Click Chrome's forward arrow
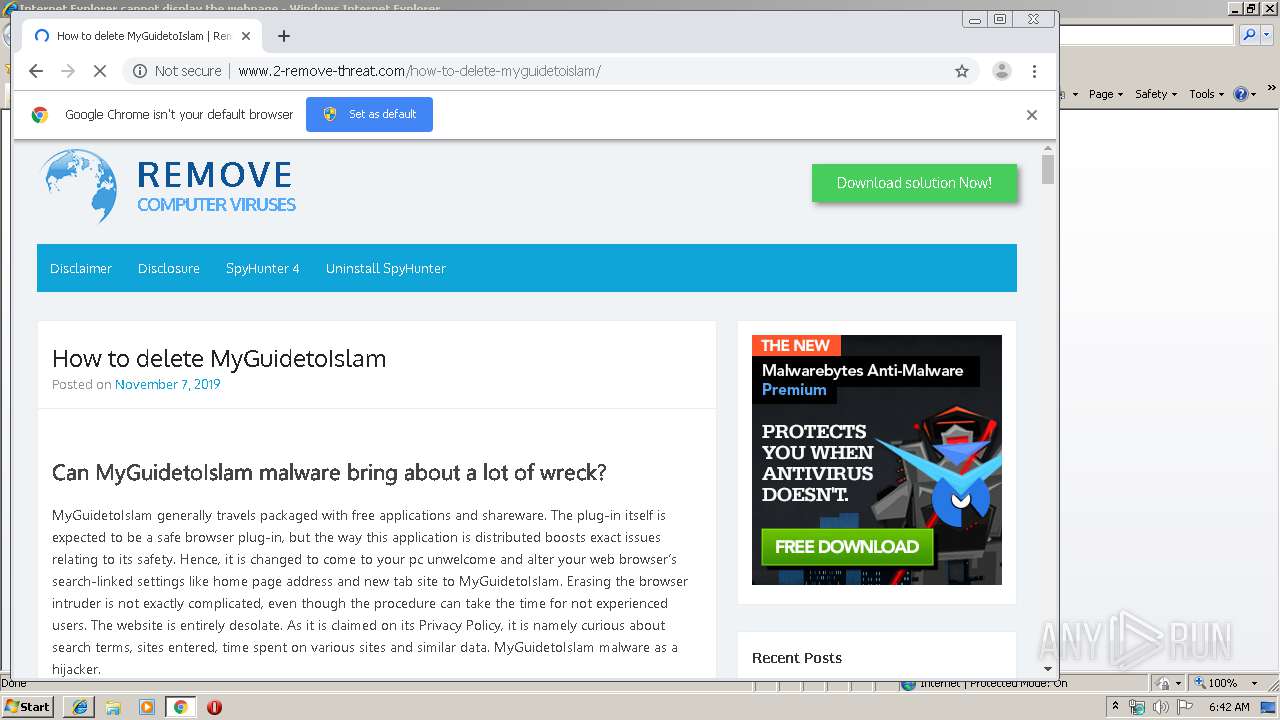Screen dimensions: 1280x720 click(68, 71)
